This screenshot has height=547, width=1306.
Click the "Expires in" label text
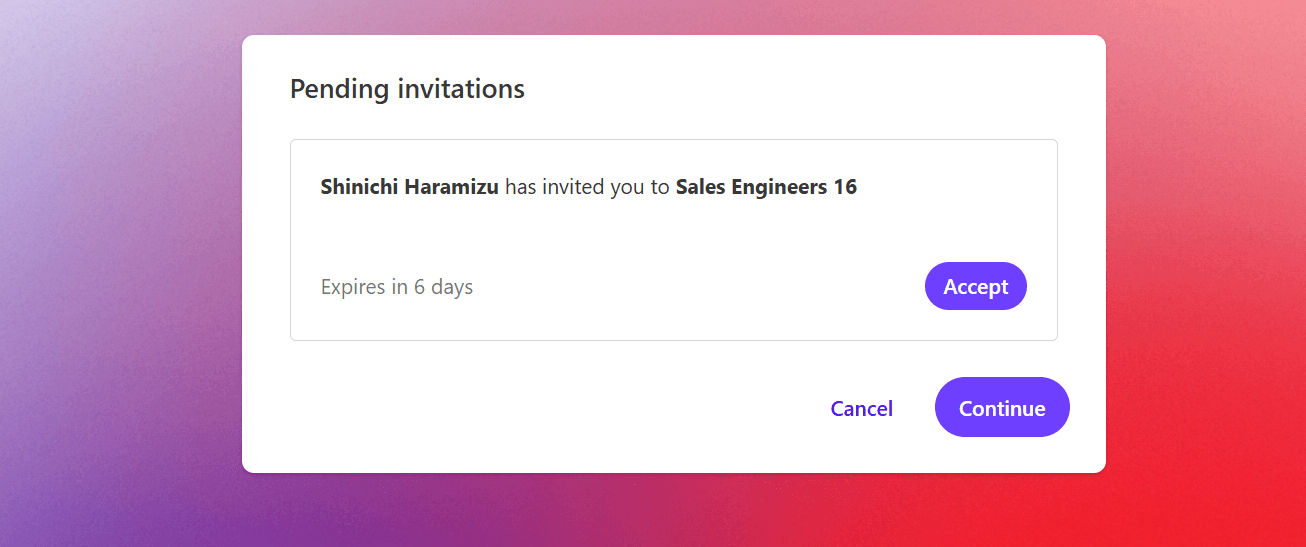(364, 287)
